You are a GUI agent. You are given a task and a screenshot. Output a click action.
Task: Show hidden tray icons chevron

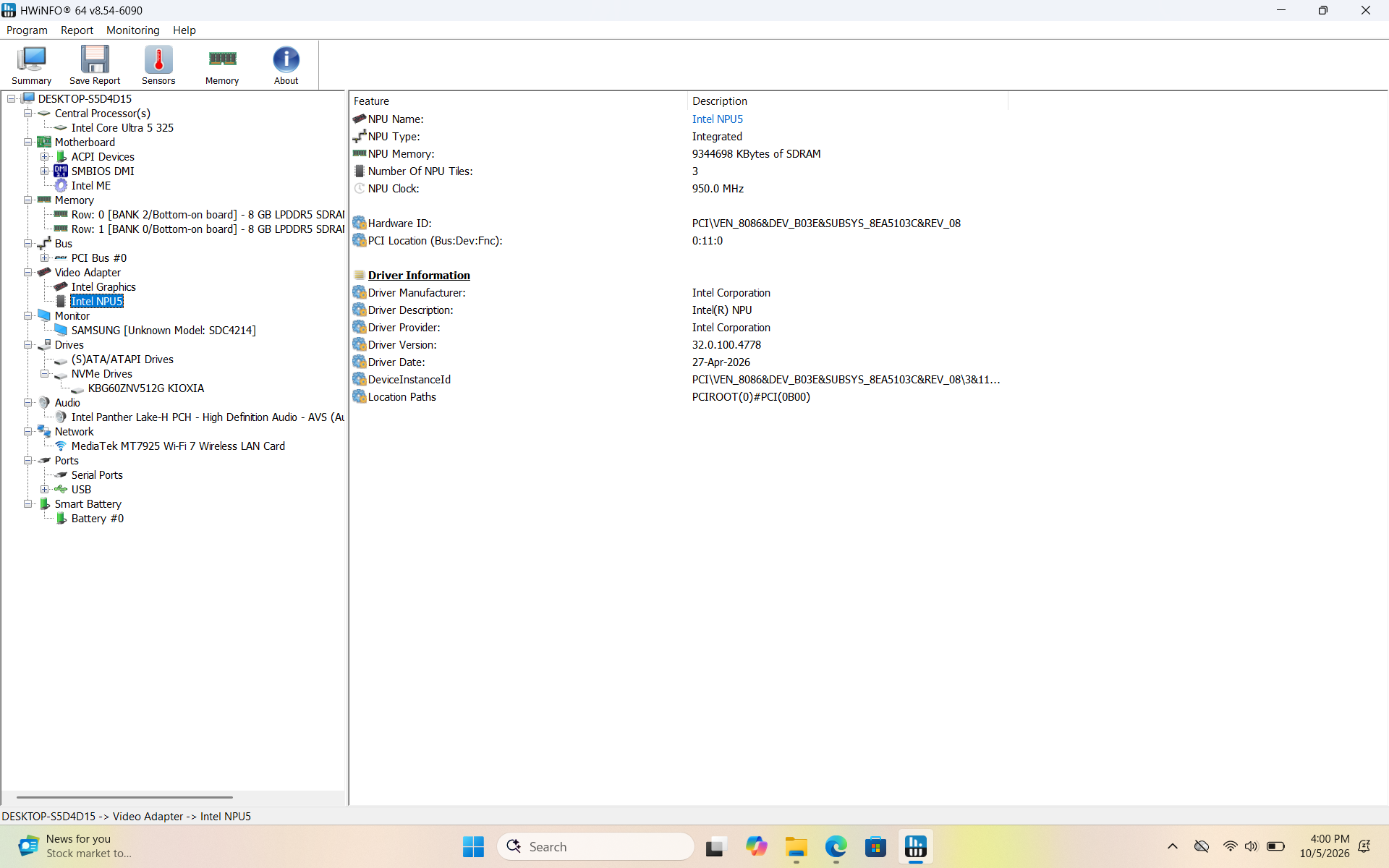1173,846
